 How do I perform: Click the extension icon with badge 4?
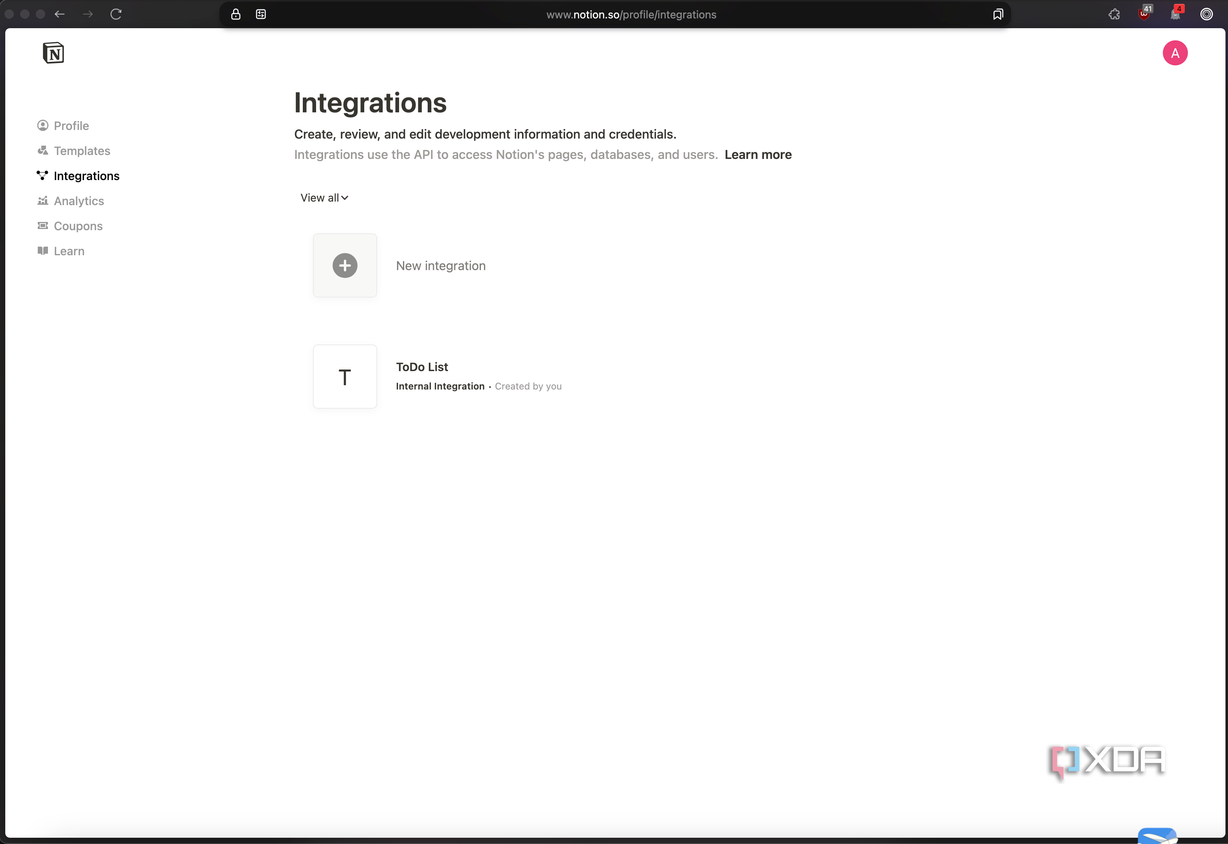1177,13
